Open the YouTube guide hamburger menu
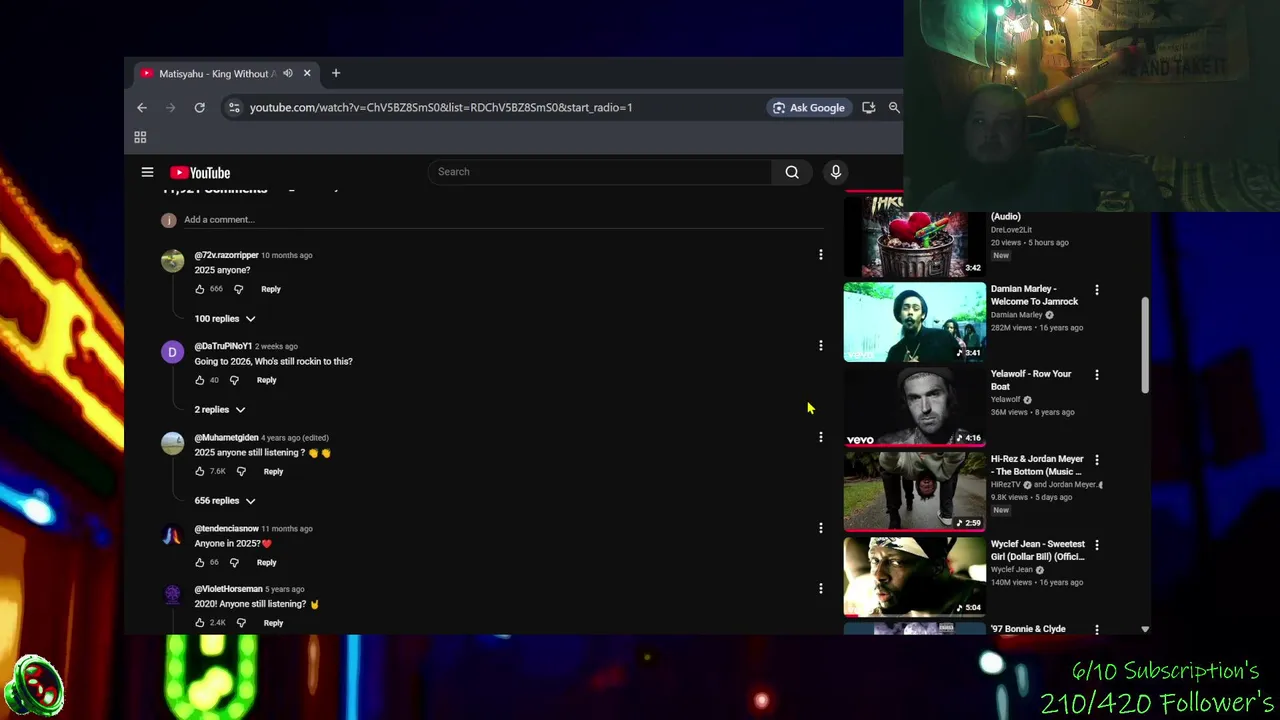This screenshot has height=720, width=1280. [x=147, y=172]
